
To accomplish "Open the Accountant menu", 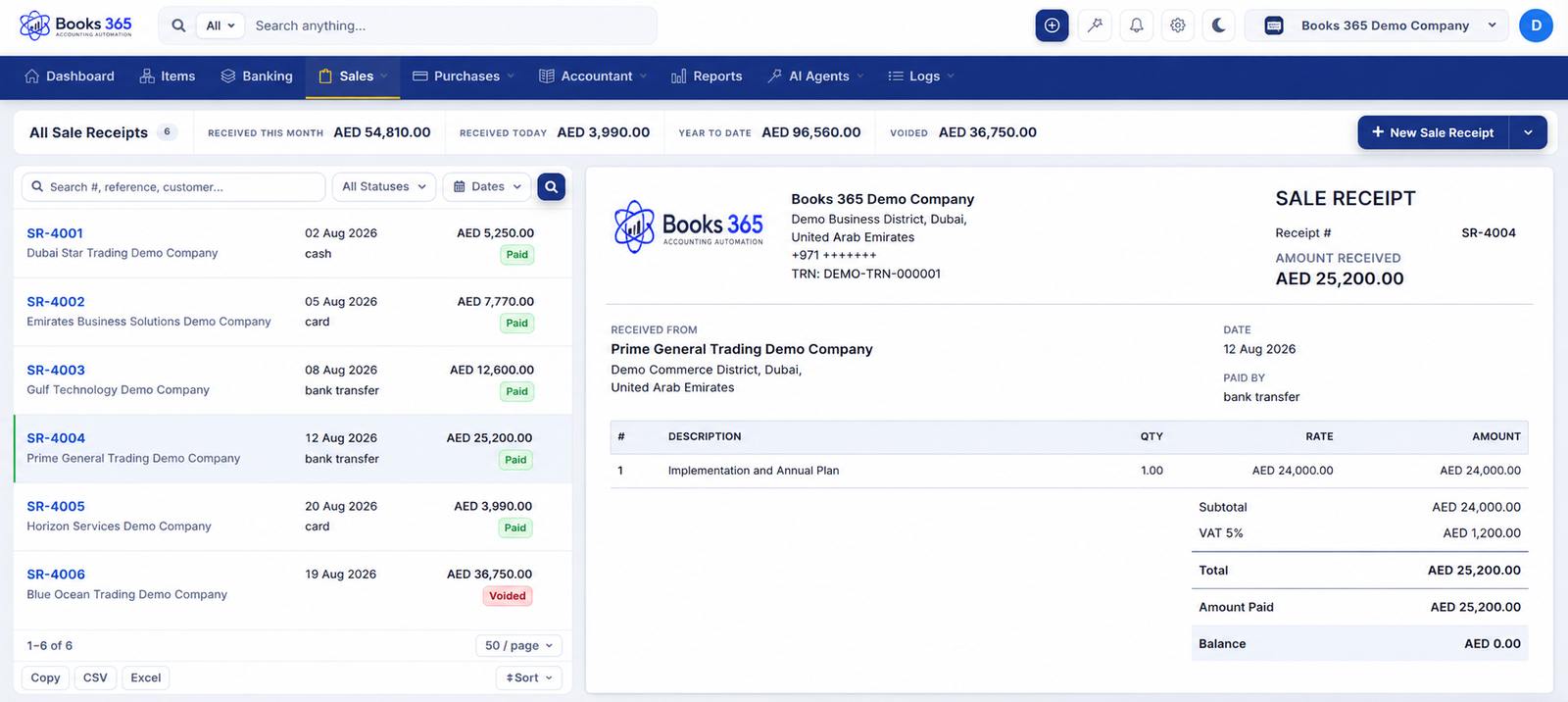I will point(593,76).
